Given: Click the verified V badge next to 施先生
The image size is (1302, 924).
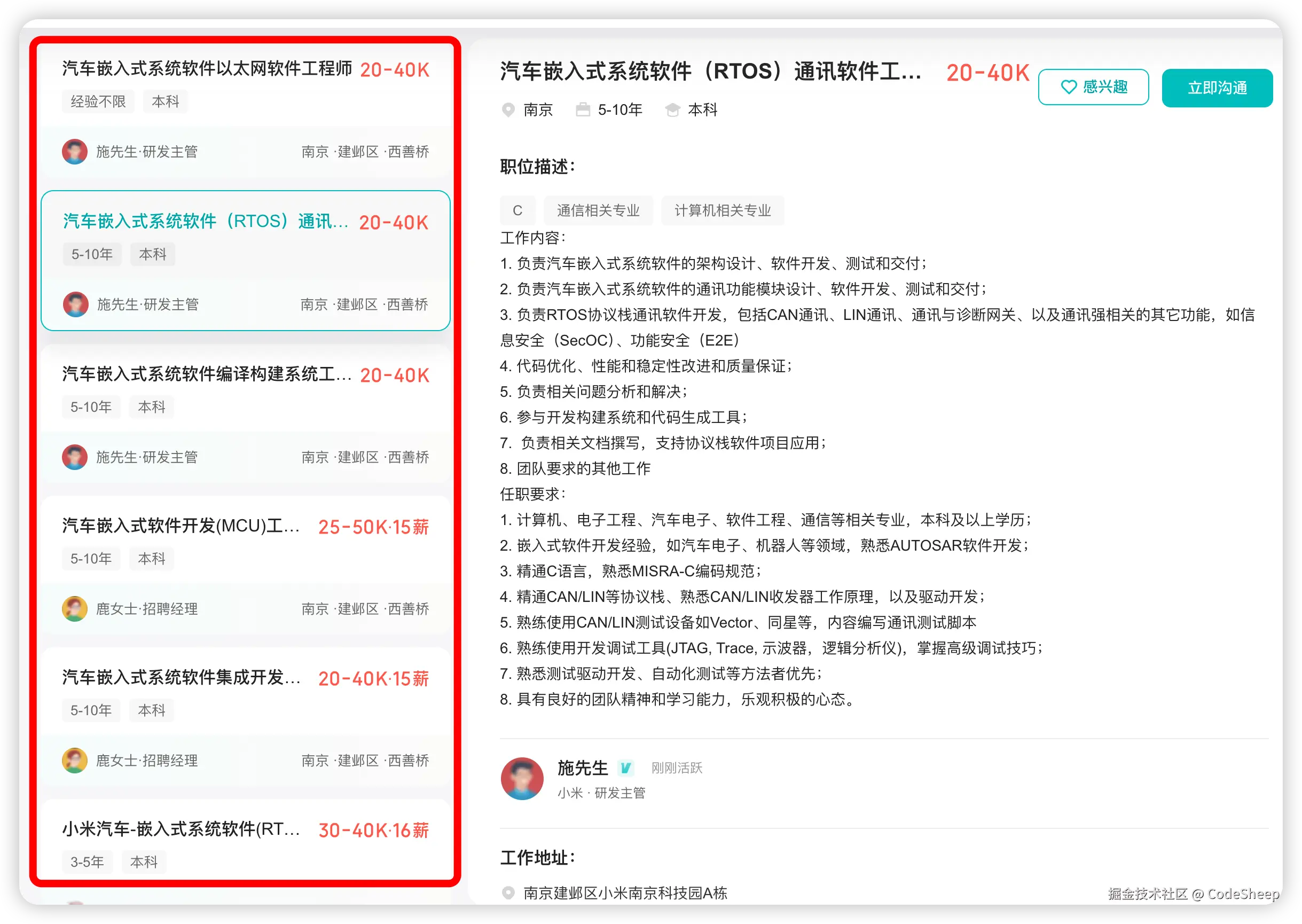Looking at the screenshot, I should [x=626, y=768].
